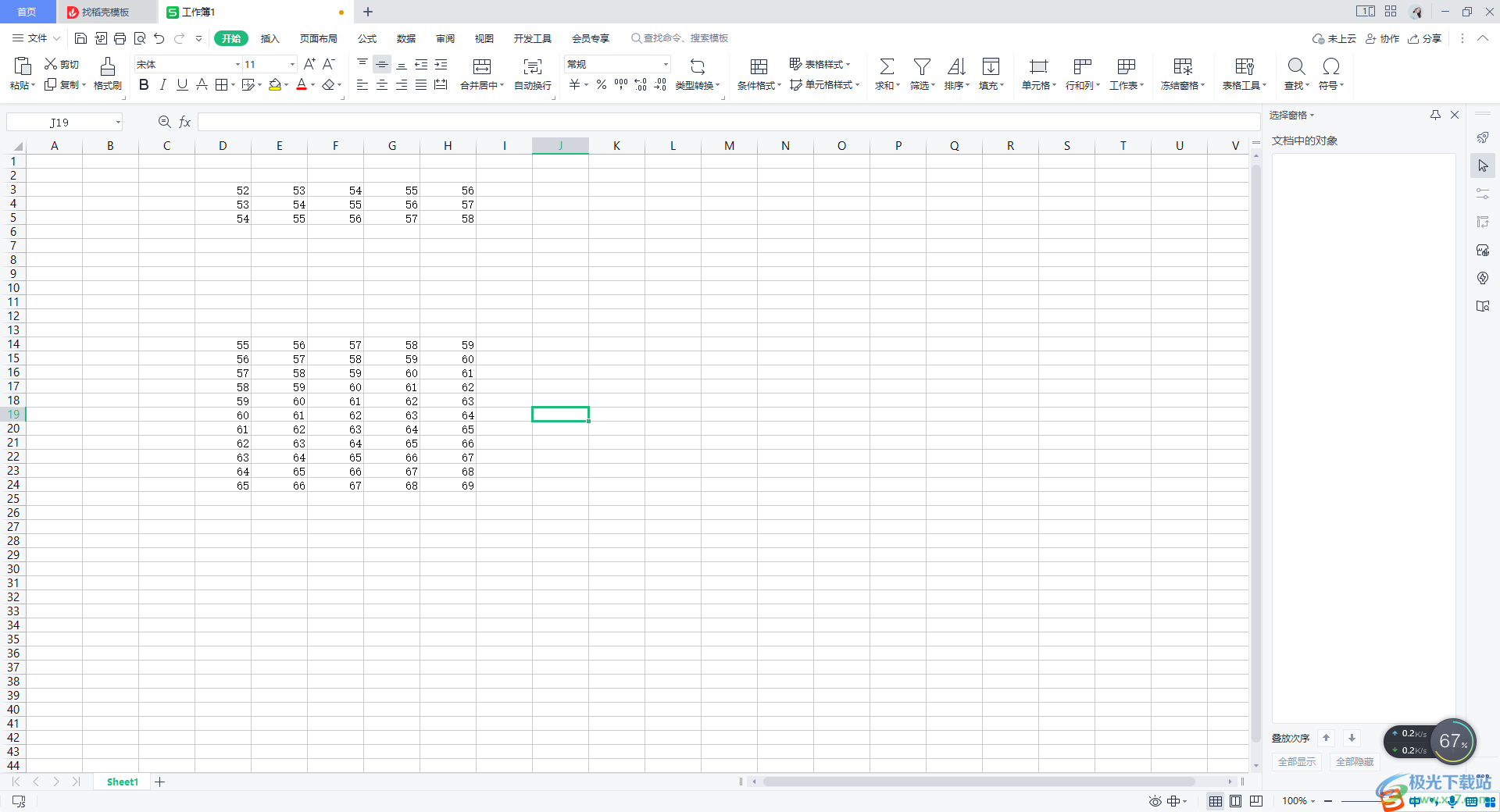Open the 插入 (Insert) ribbon tab
This screenshot has height=812, width=1500.
click(270, 38)
